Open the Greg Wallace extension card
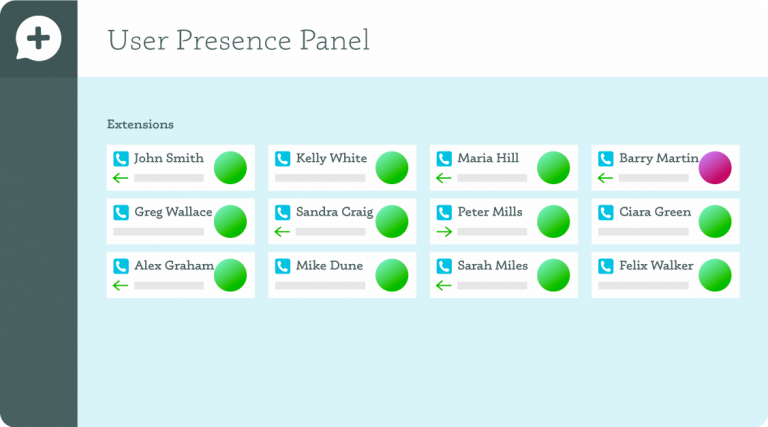Screen dimensions: 768x427 181,221
